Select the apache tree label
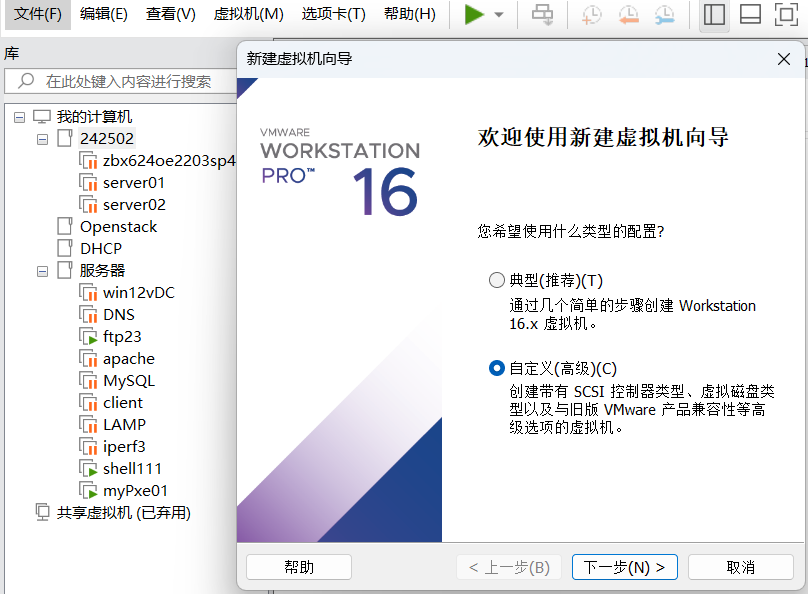 (x=129, y=359)
